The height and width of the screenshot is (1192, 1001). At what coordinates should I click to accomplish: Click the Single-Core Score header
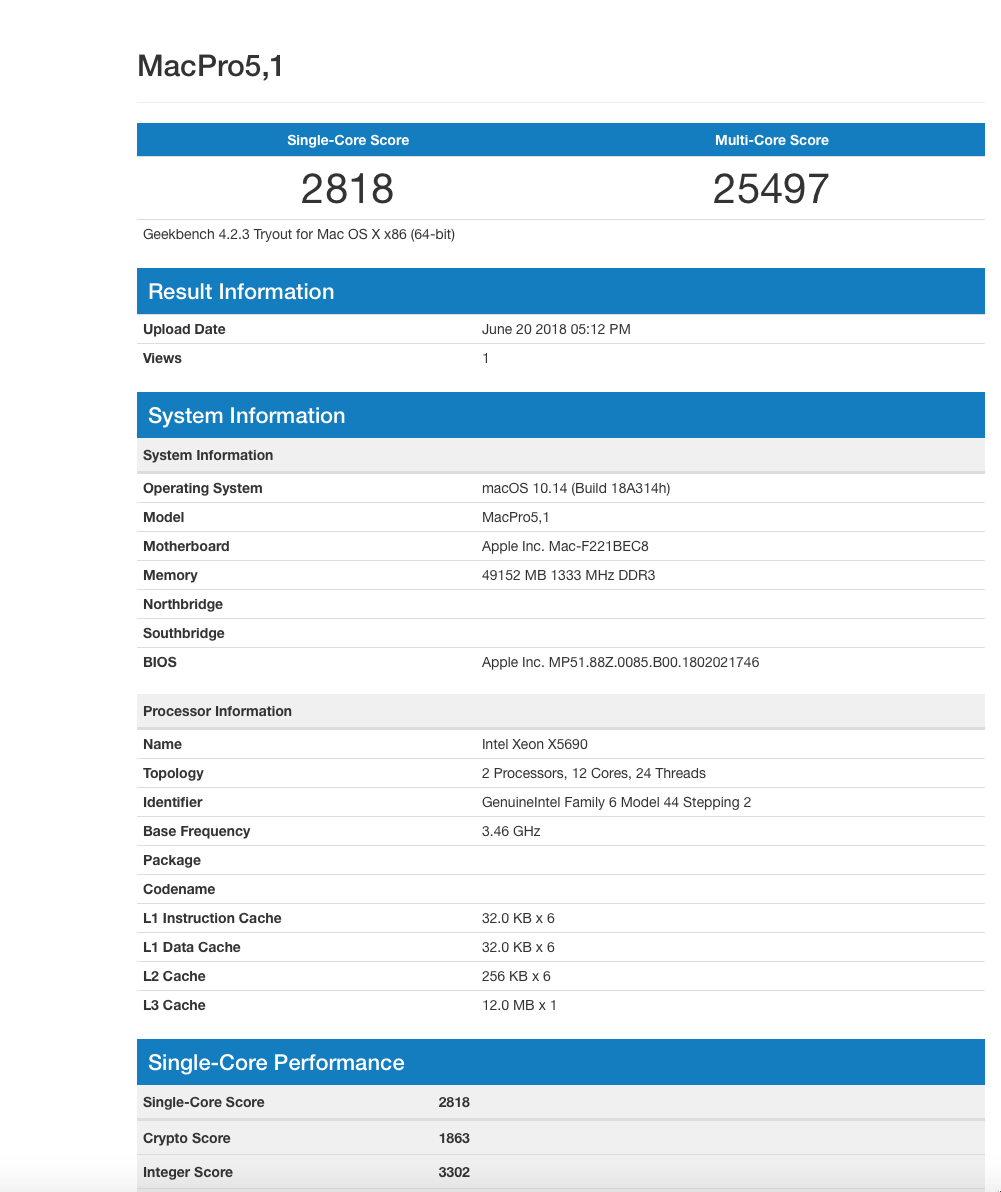coord(348,140)
